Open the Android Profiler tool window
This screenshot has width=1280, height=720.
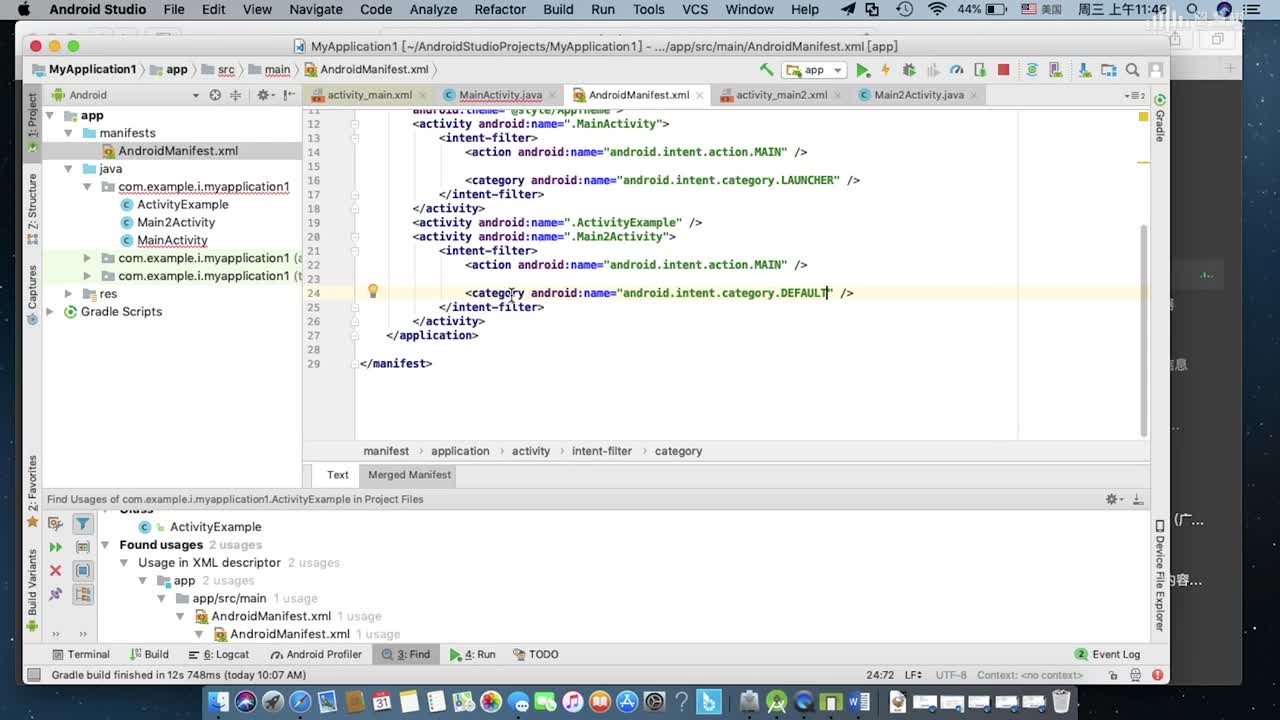click(x=315, y=654)
